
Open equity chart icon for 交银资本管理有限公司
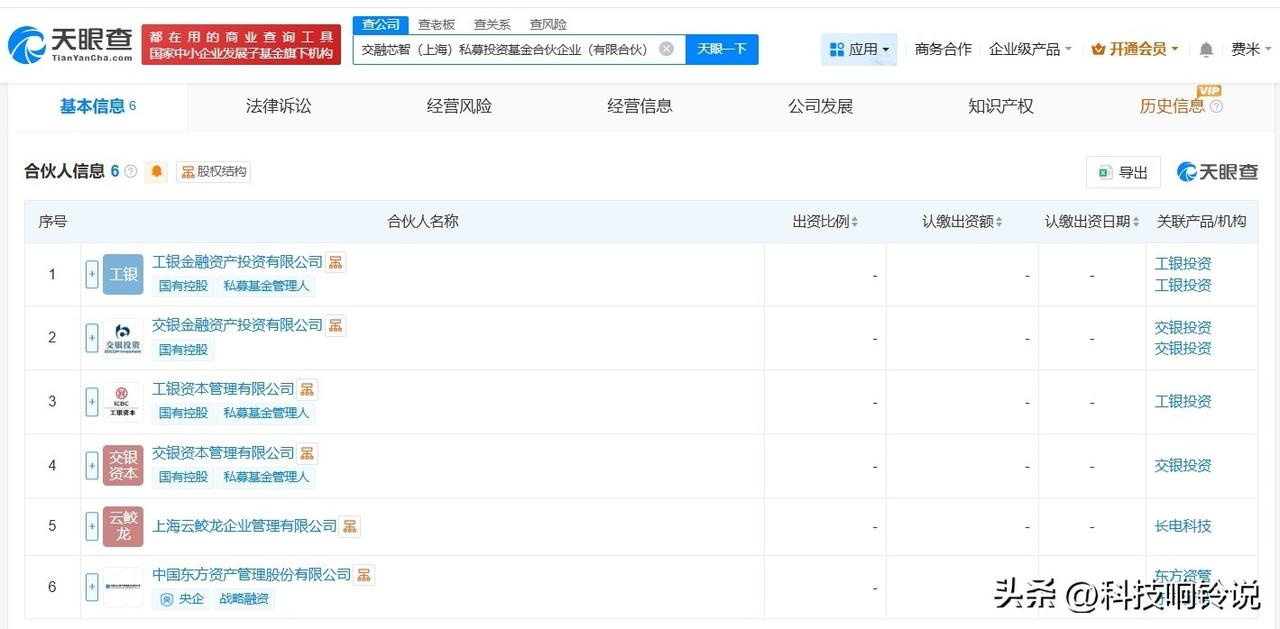(307, 453)
